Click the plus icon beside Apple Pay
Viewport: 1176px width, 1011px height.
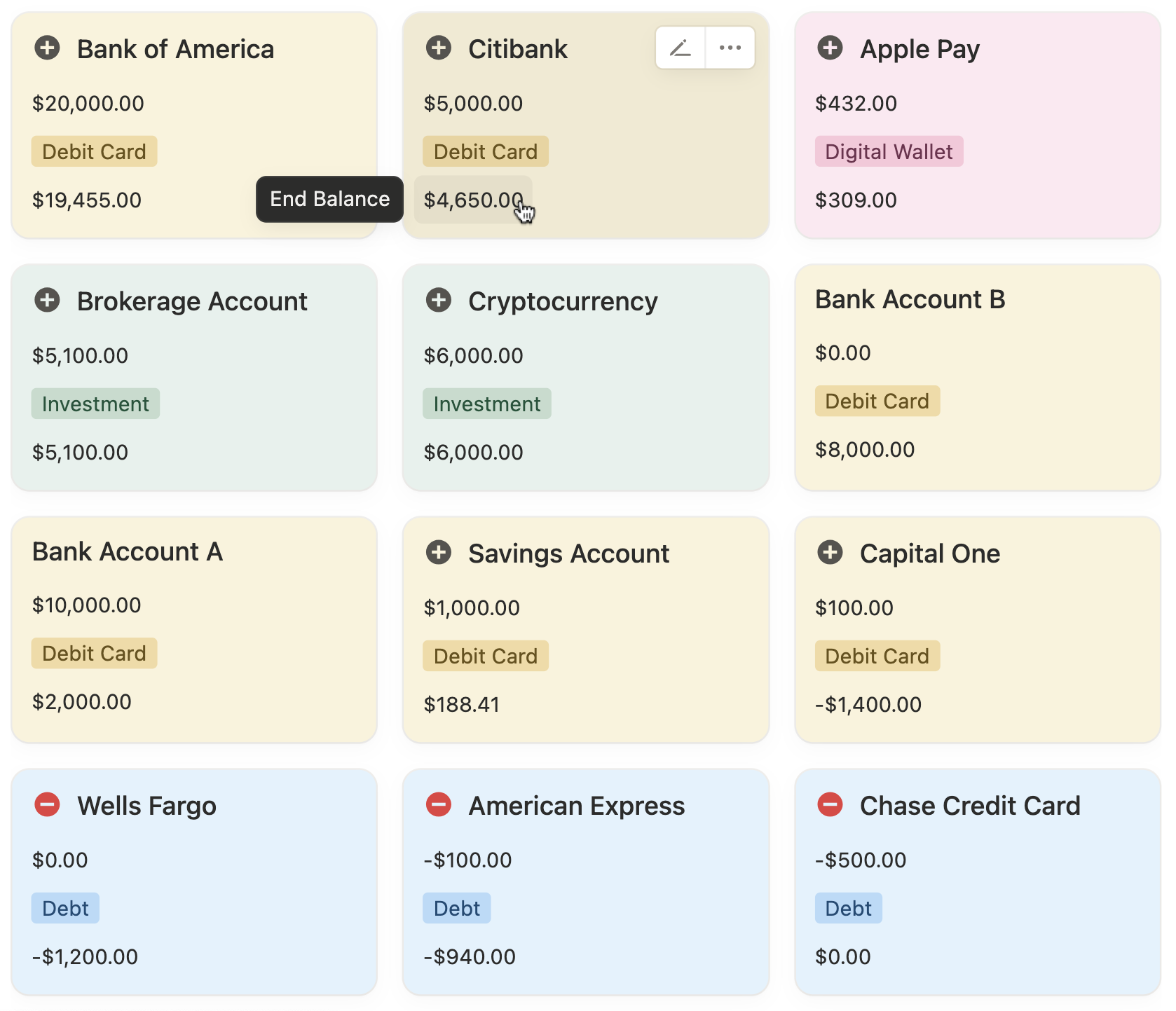(x=830, y=48)
